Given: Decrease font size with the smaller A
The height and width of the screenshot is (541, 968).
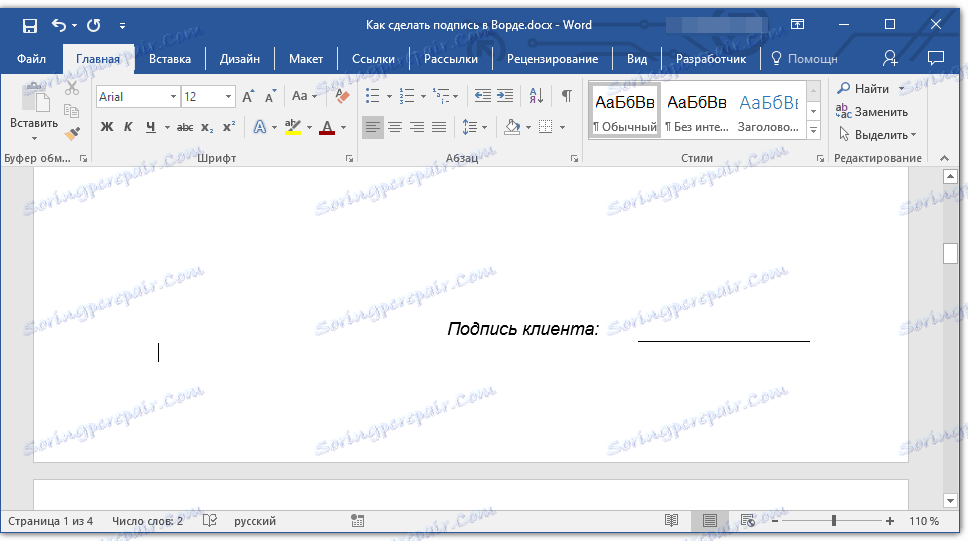Looking at the screenshot, I should (x=270, y=96).
